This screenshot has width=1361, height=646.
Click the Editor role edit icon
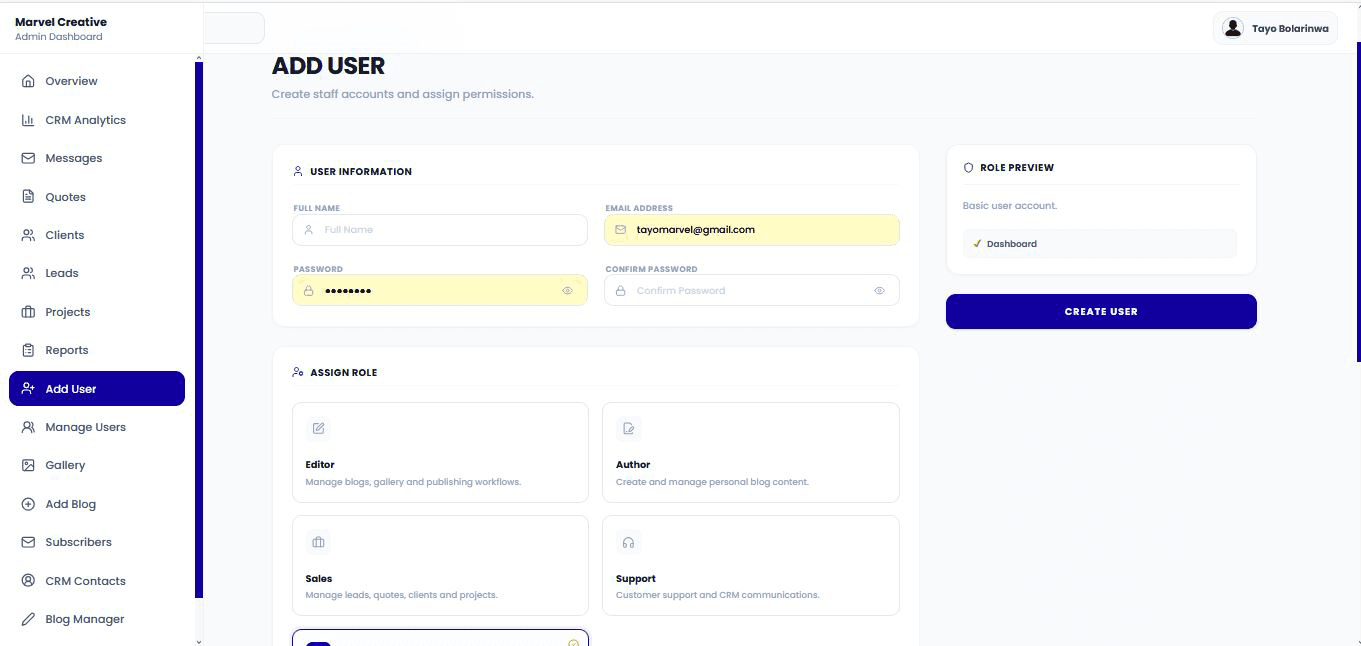(x=318, y=428)
